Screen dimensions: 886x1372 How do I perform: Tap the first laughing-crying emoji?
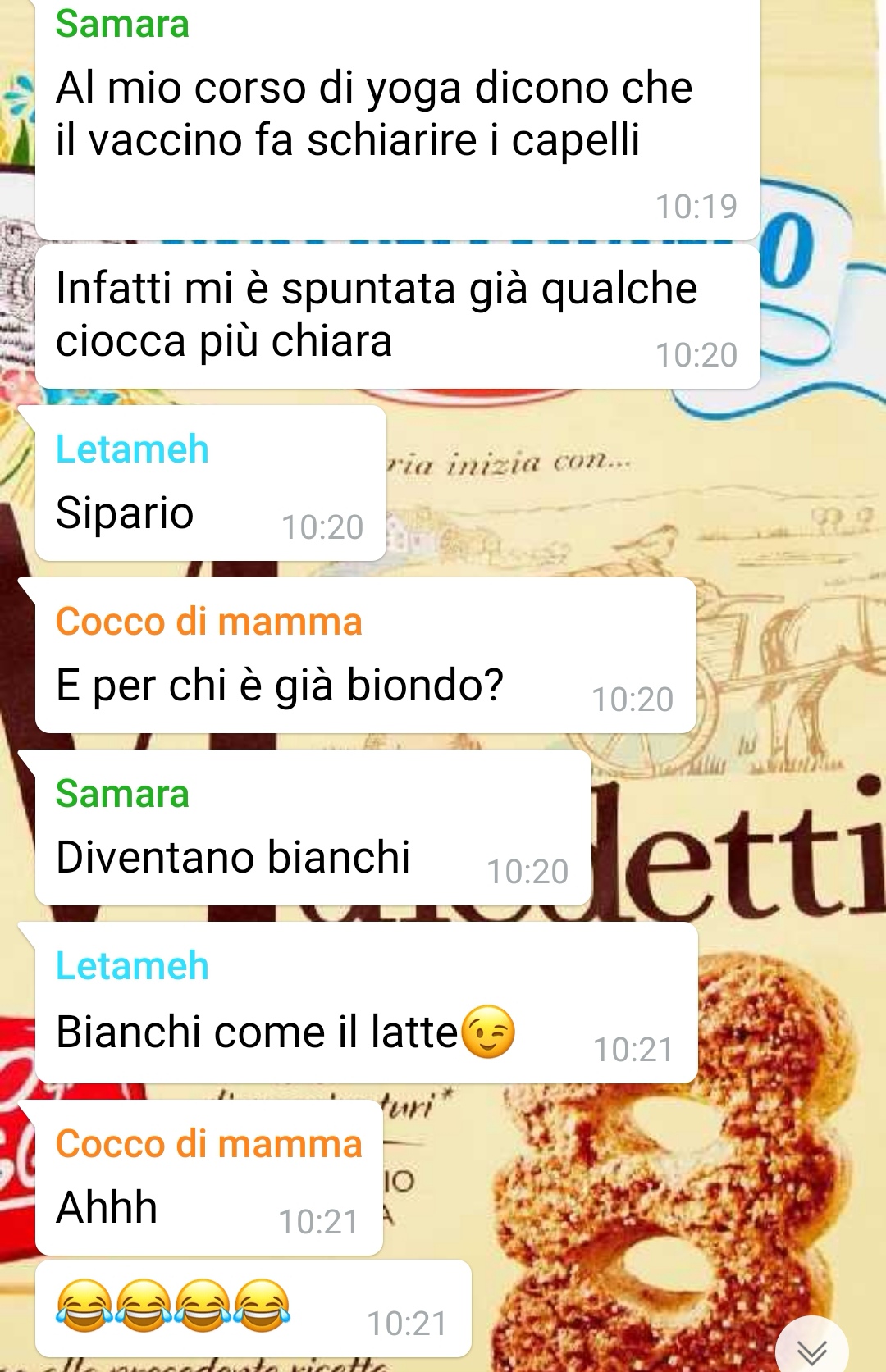pos(84,1304)
